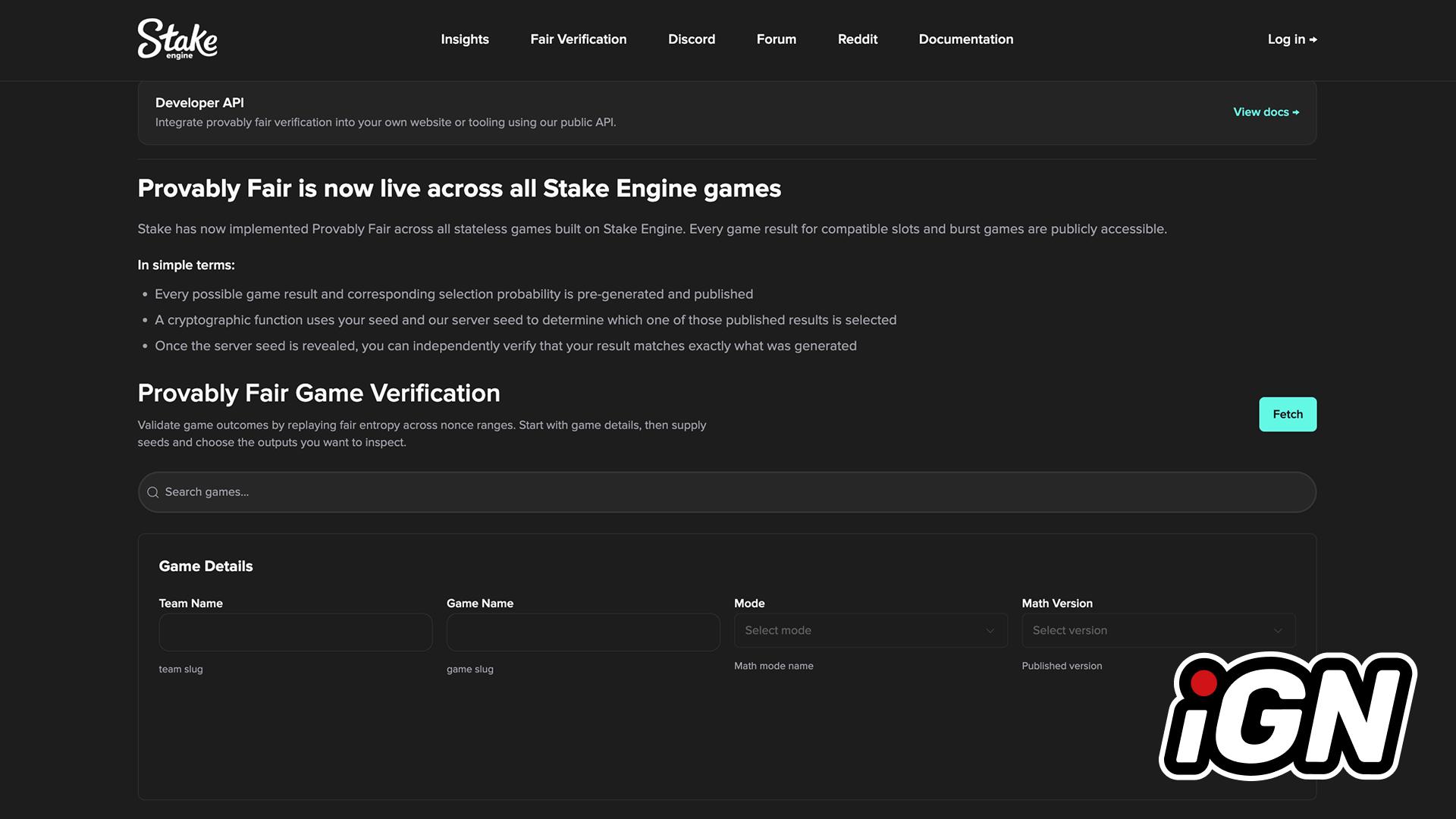Click the arrow icon next to Log in
The image size is (1456, 819).
pyautogui.click(x=1314, y=39)
